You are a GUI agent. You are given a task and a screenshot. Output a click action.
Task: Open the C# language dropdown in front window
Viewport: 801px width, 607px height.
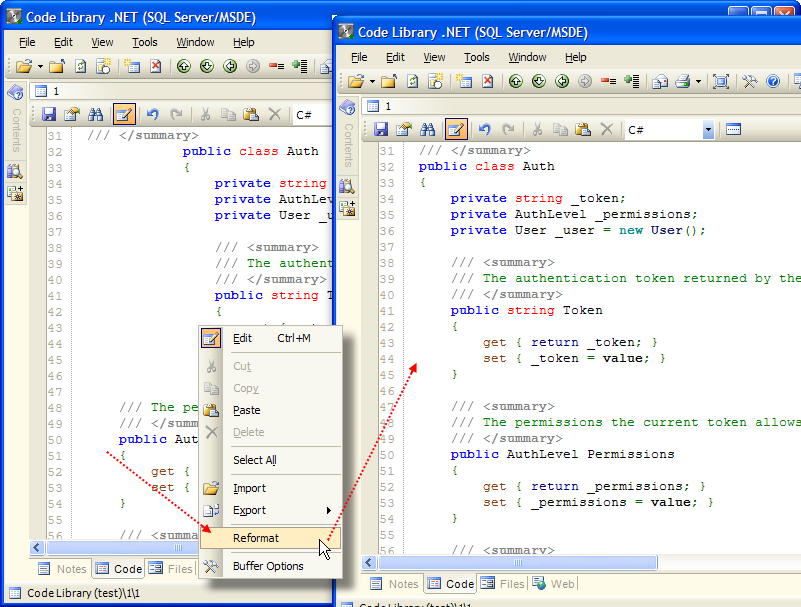(708, 129)
